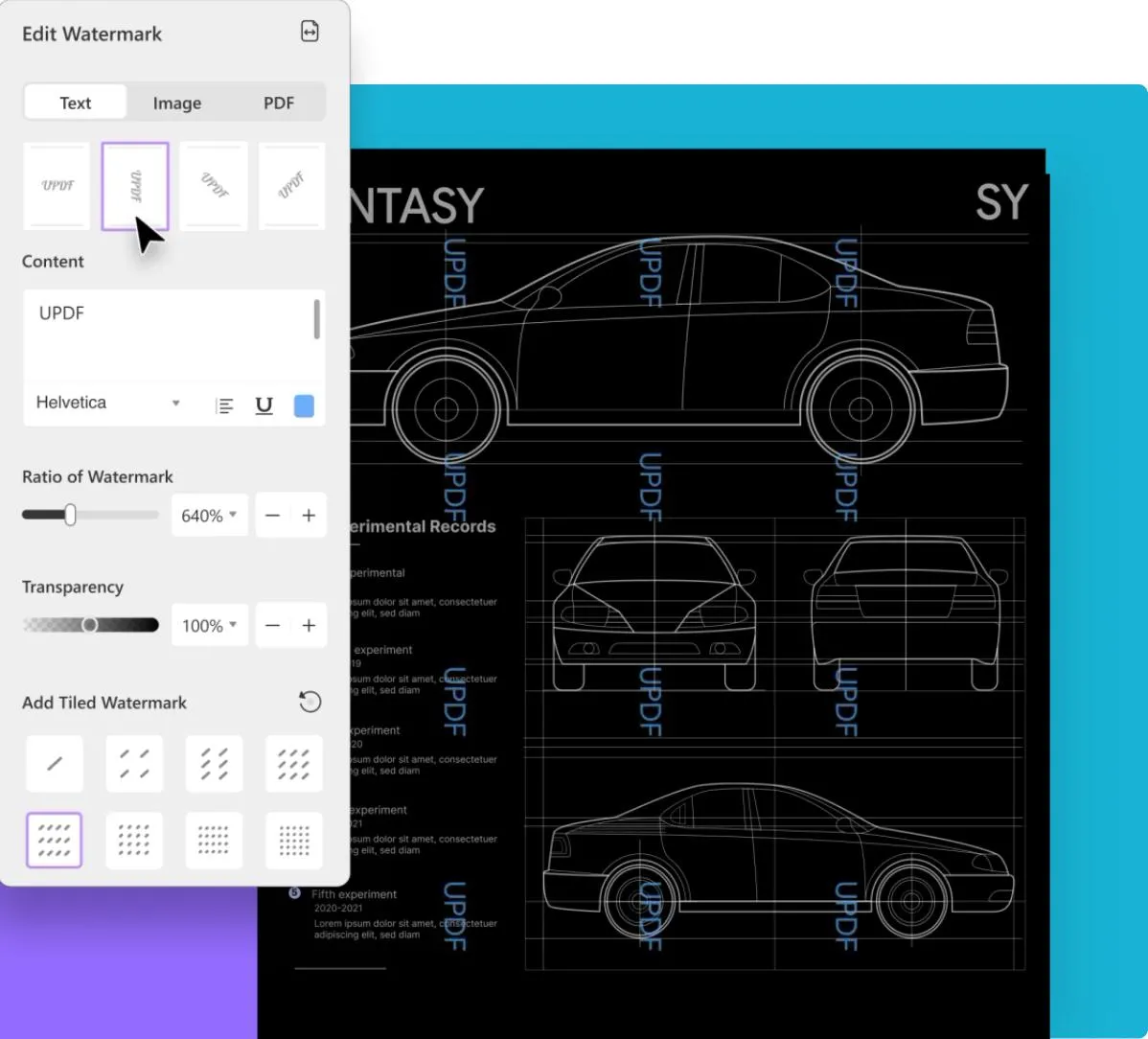Select the upward diagonal UPDF orientation preset
This screenshot has height=1039, width=1148.
(292, 186)
